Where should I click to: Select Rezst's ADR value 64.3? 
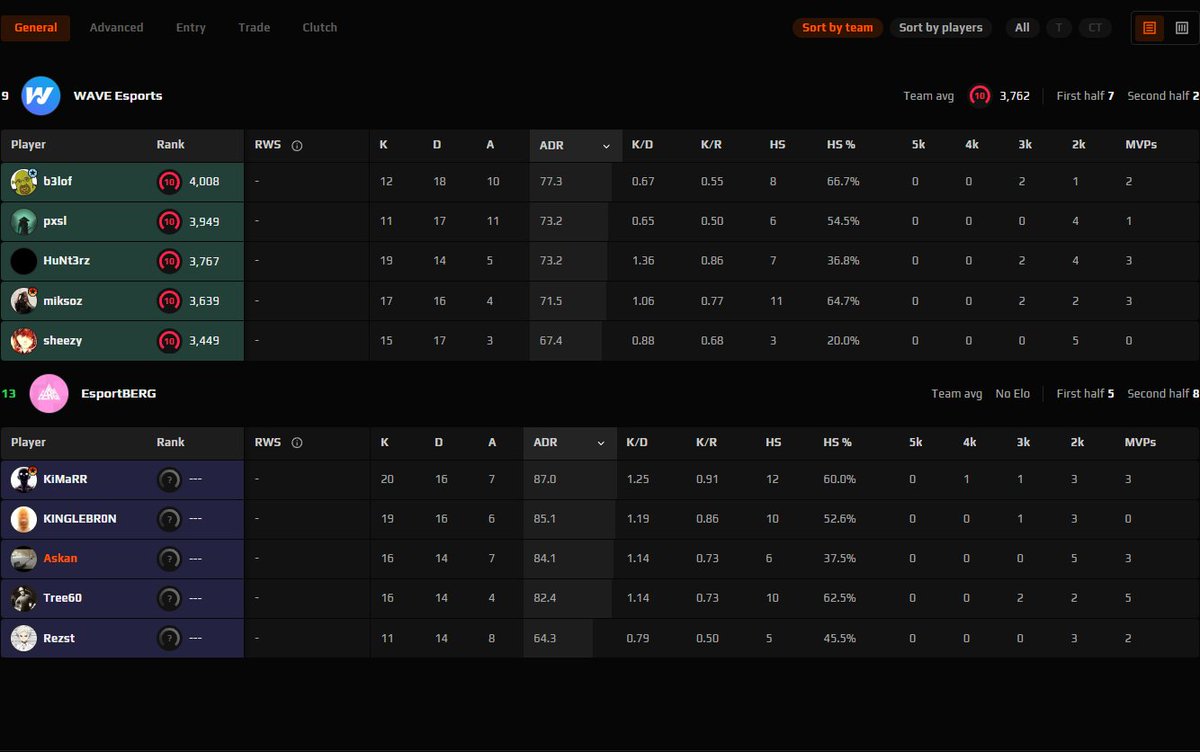pos(545,638)
